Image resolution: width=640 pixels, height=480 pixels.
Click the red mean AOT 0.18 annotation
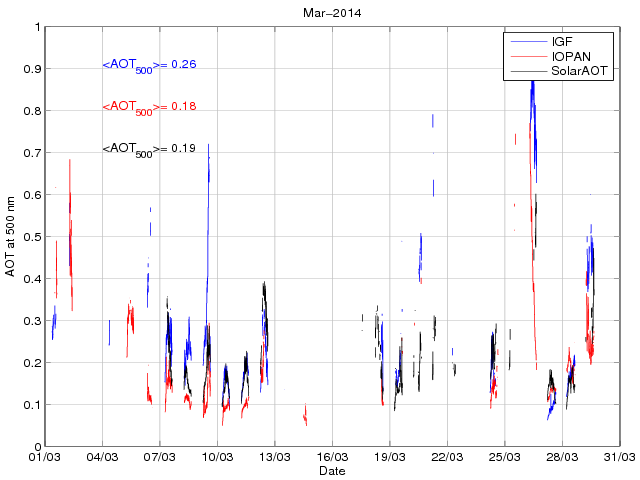[x=149, y=108]
